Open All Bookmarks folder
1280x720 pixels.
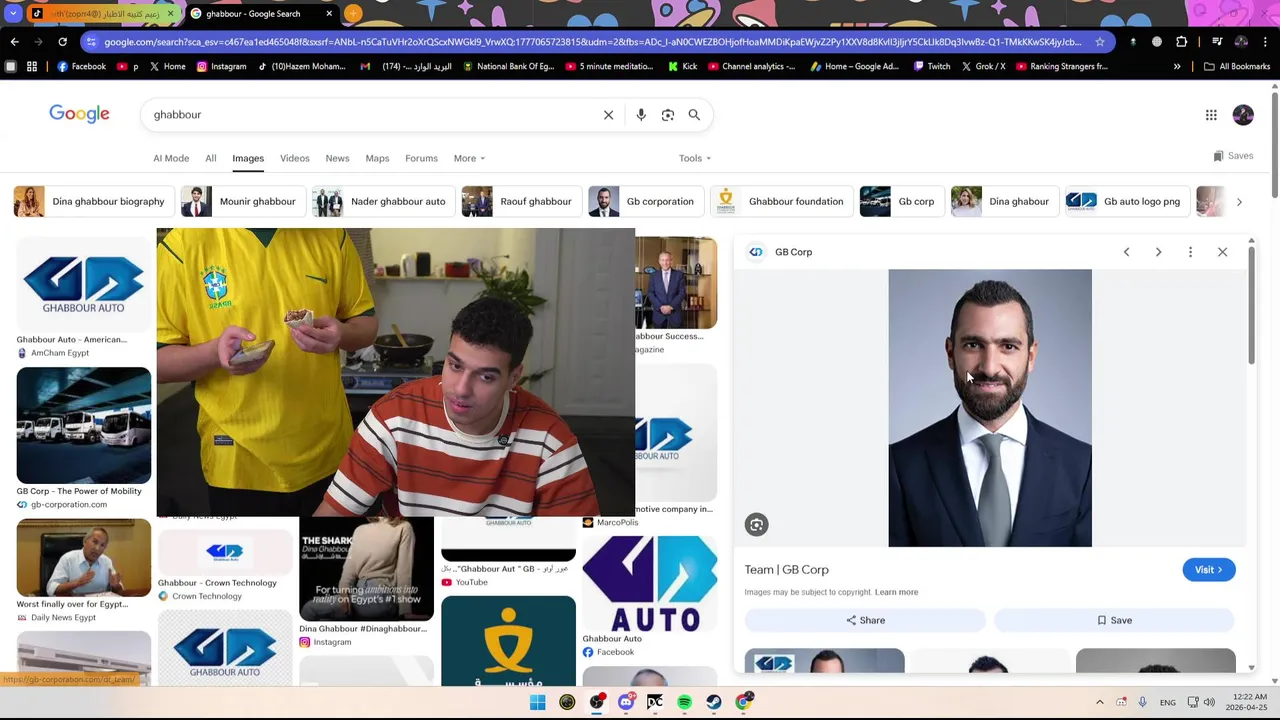[1237, 67]
